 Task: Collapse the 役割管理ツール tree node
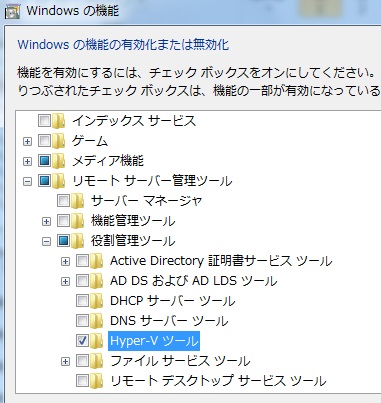click(x=46, y=242)
